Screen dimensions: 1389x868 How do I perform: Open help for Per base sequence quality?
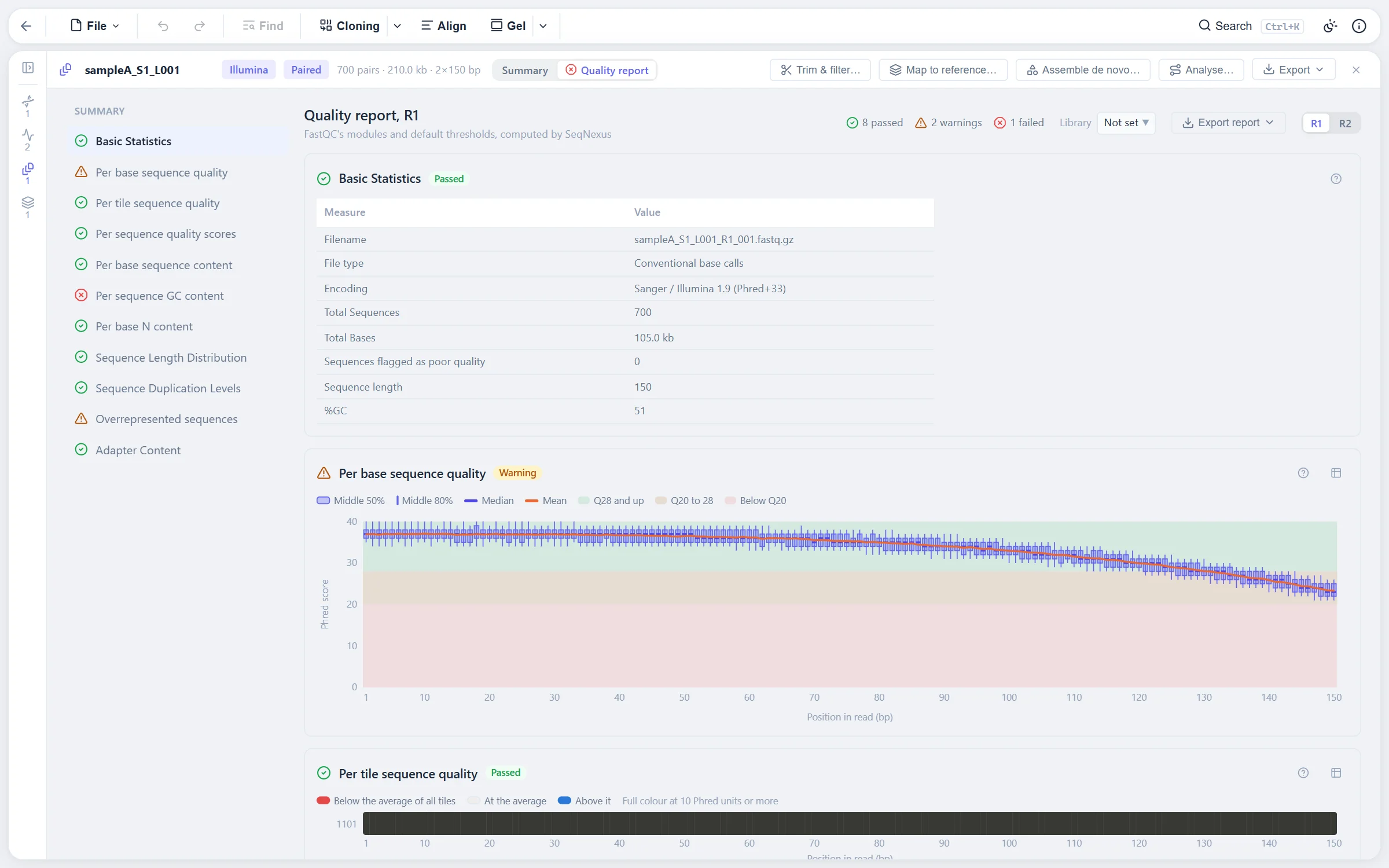click(1303, 473)
